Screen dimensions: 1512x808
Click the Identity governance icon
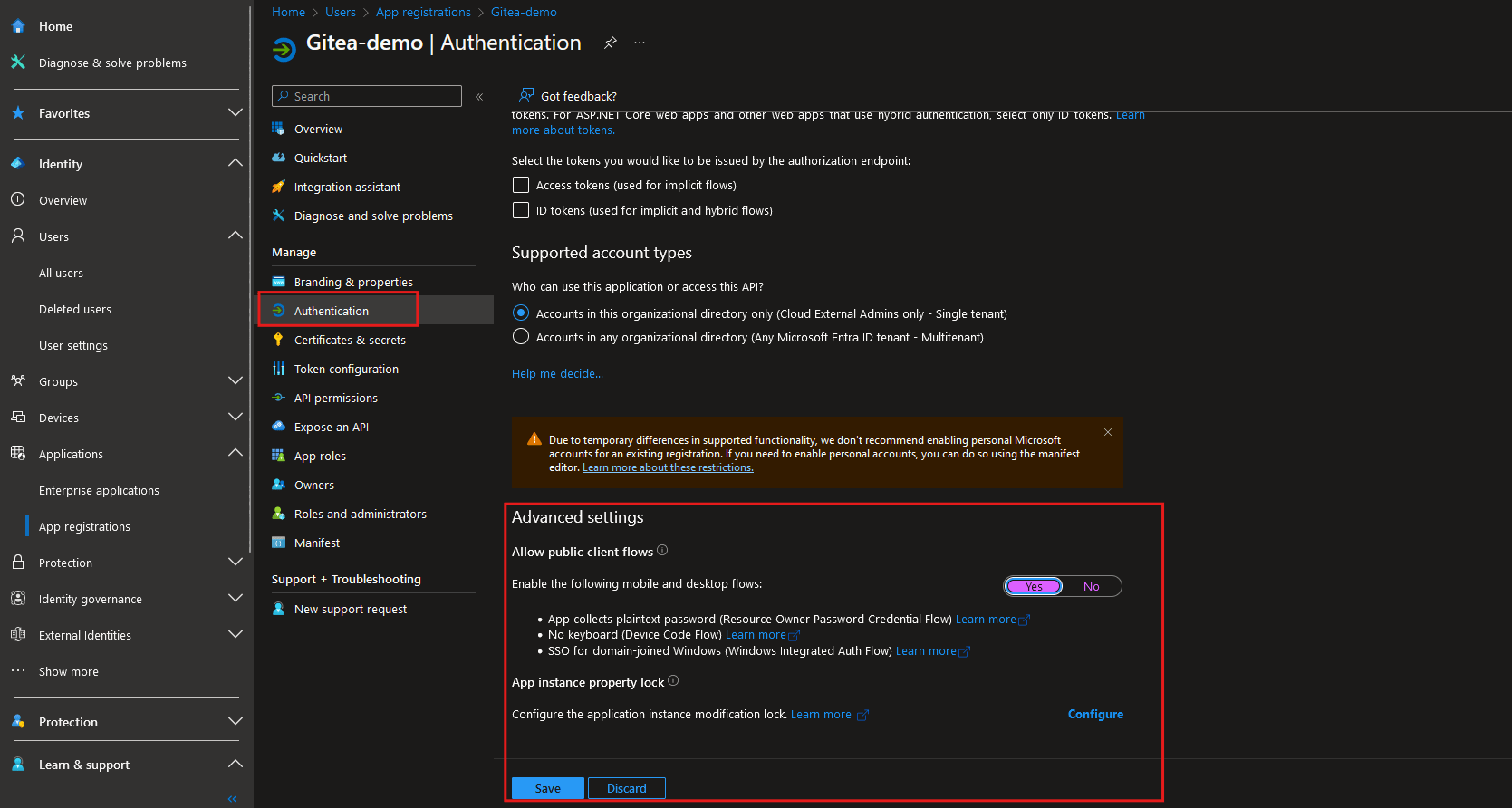(18, 599)
